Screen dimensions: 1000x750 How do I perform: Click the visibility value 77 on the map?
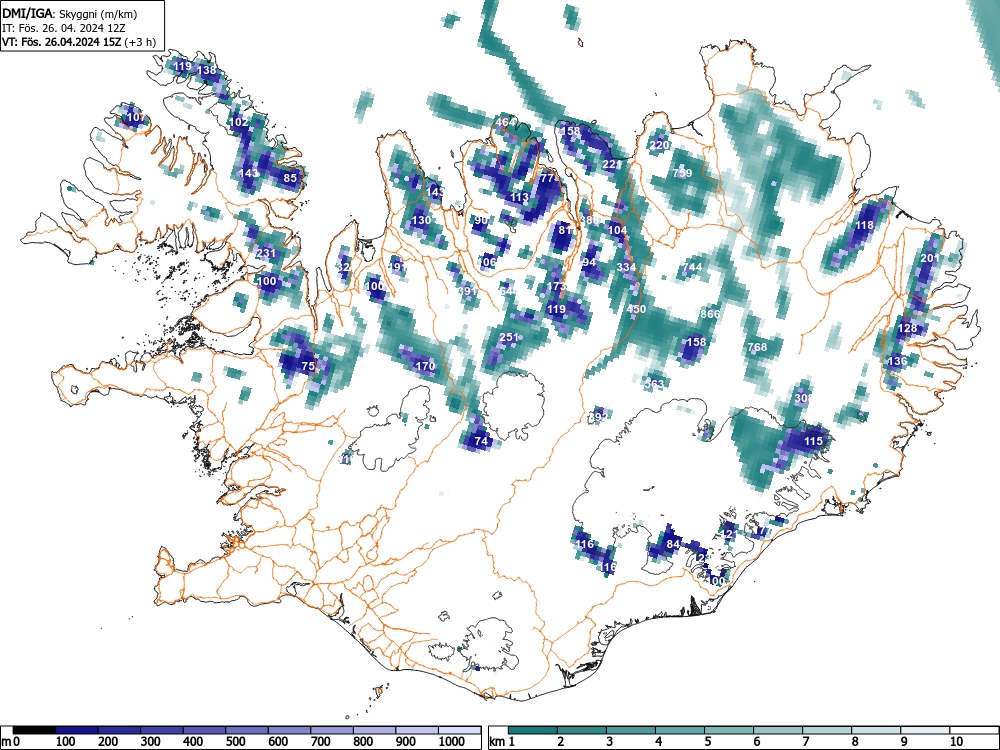tap(547, 178)
